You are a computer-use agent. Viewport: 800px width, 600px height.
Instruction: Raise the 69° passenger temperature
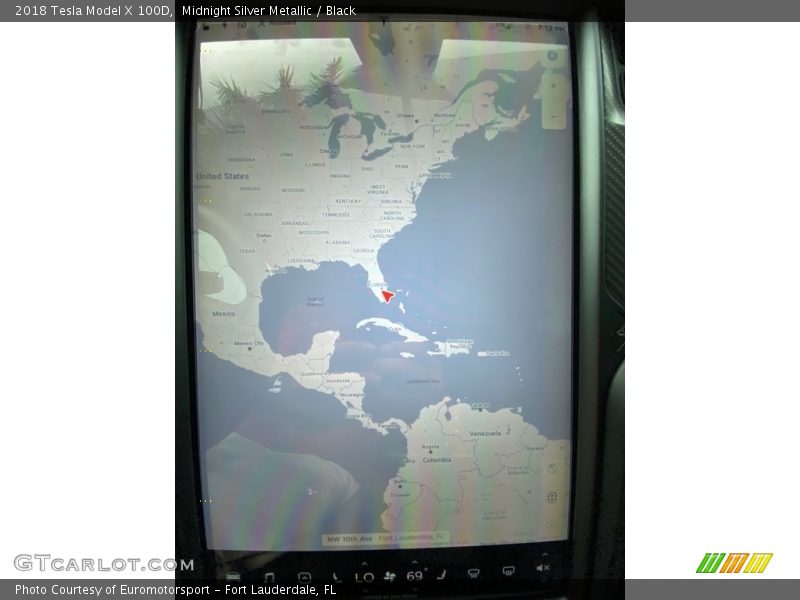point(414,562)
